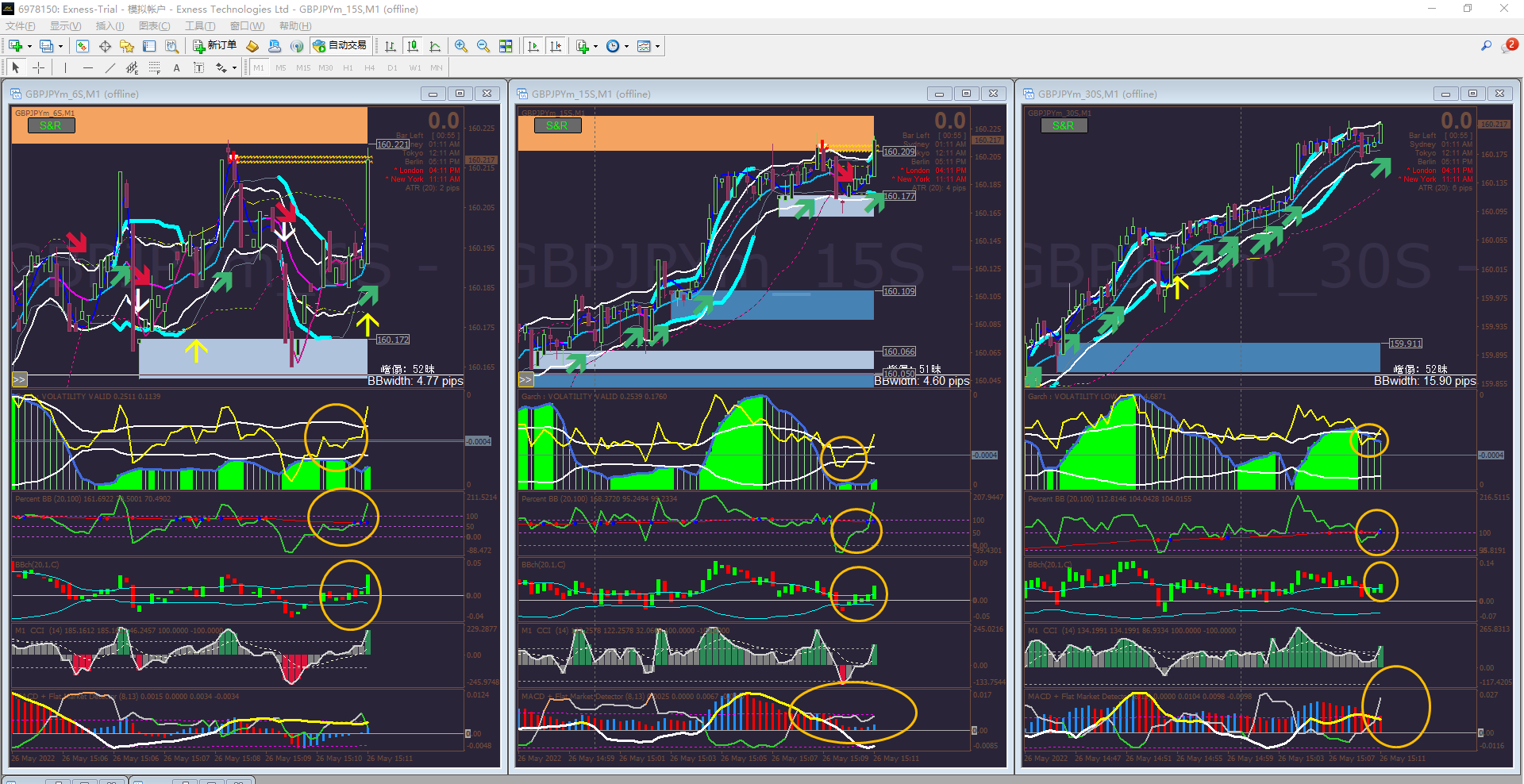Open the Terminal panel
Viewport: 1524px width, 784px height.
[149, 46]
